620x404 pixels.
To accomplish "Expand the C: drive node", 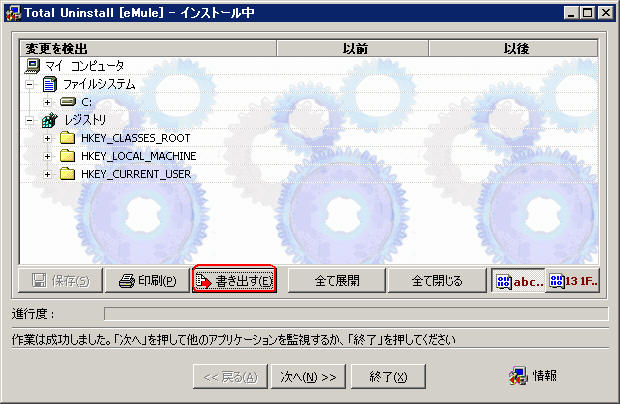I will tap(47, 102).
